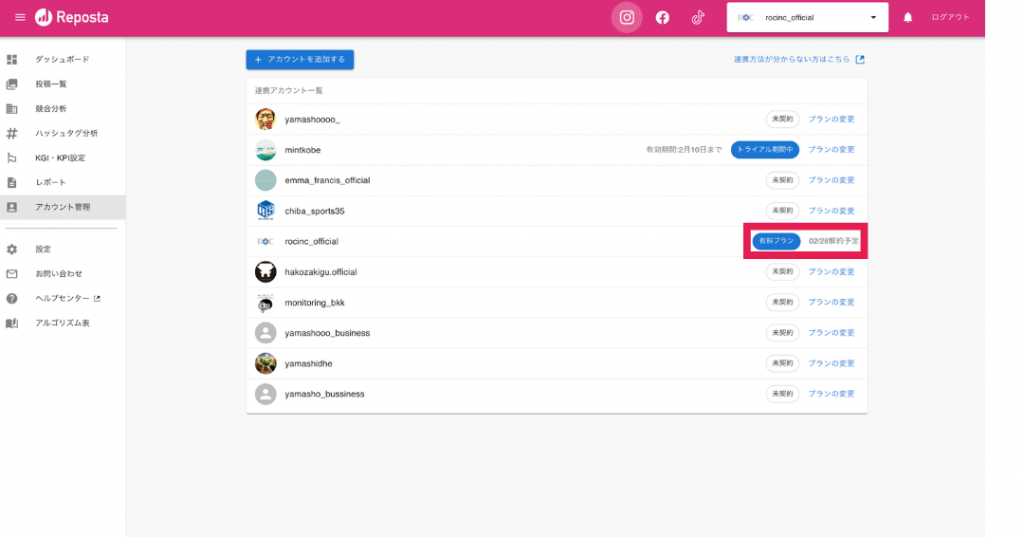Click トライアル期間中 badge for mintkobe
Image resolution: width=1024 pixels, height=537 pixels.
coord(765,150)
